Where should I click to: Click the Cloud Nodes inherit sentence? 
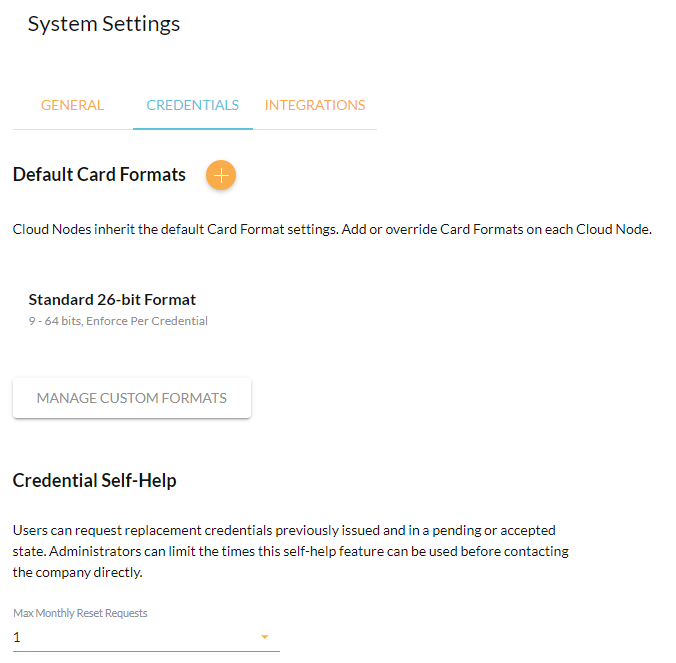pos(175,229)
